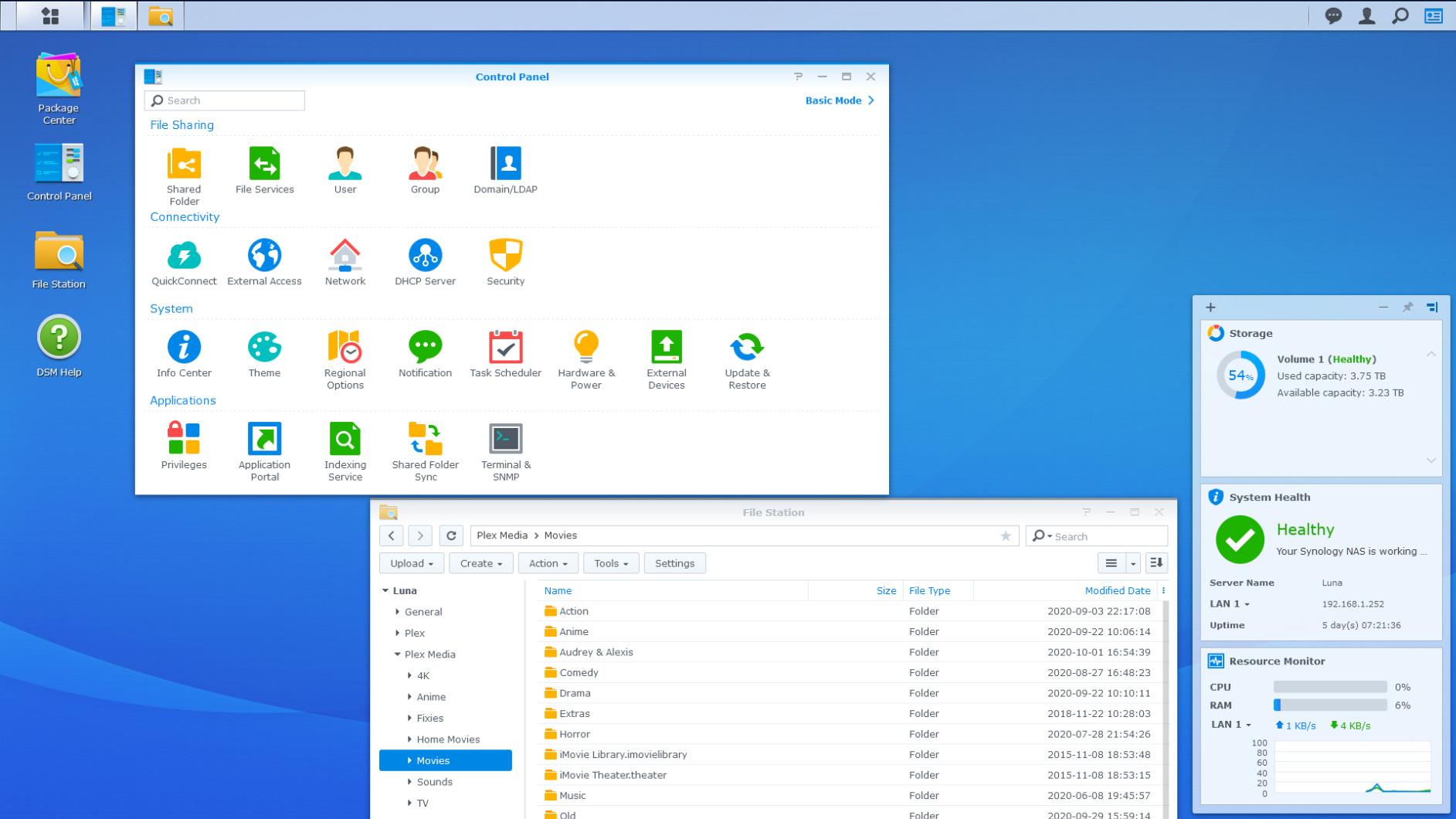Toggle the list view mode in File Station
Screen dimensions: 1456x819
pos(1111,563)
